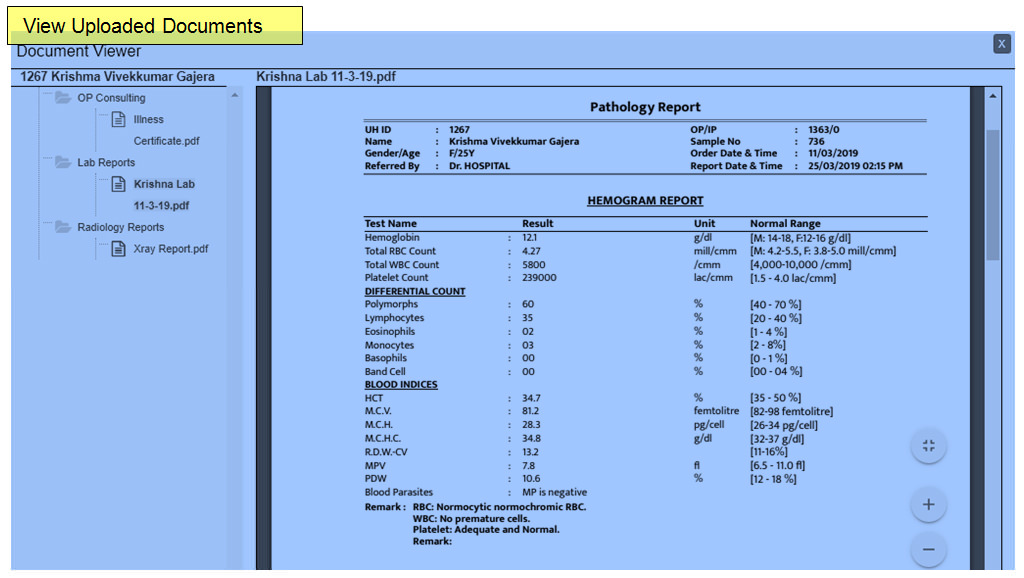Click the OP/IP value 1363/0

(824, 130)
